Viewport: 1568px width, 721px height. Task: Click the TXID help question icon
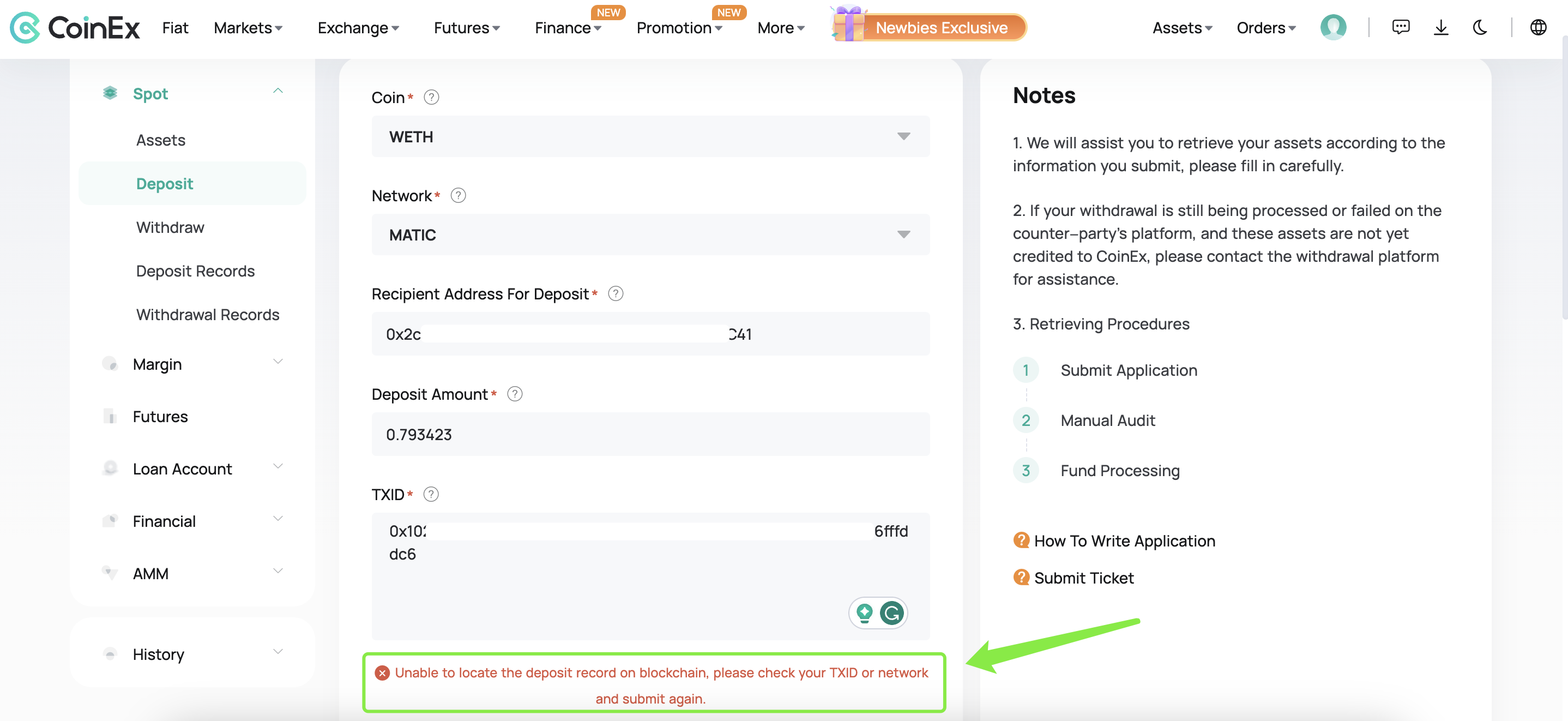click(x=430, y=494)
